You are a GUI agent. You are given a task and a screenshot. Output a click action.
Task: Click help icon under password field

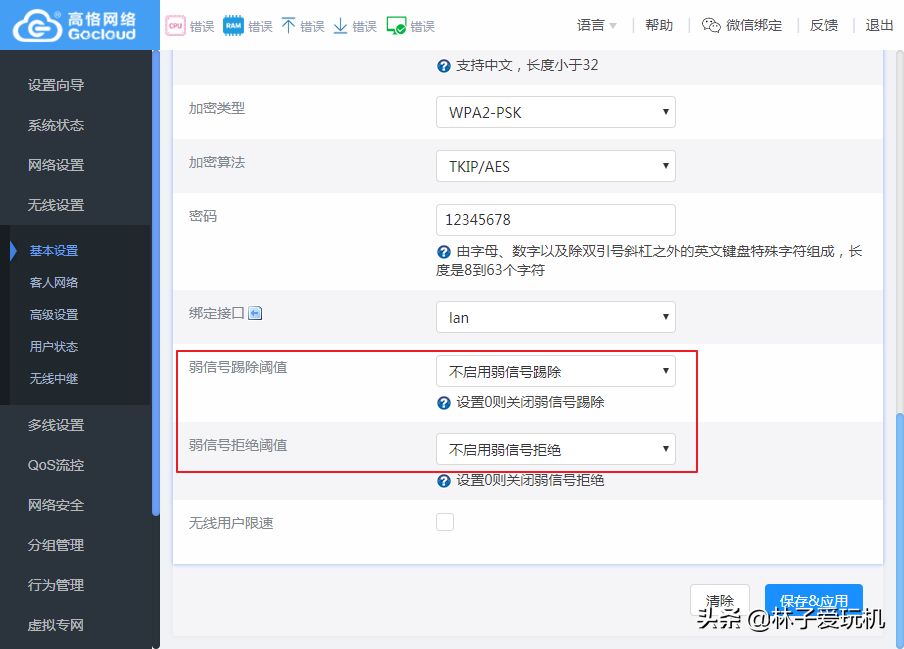[443, 252]
